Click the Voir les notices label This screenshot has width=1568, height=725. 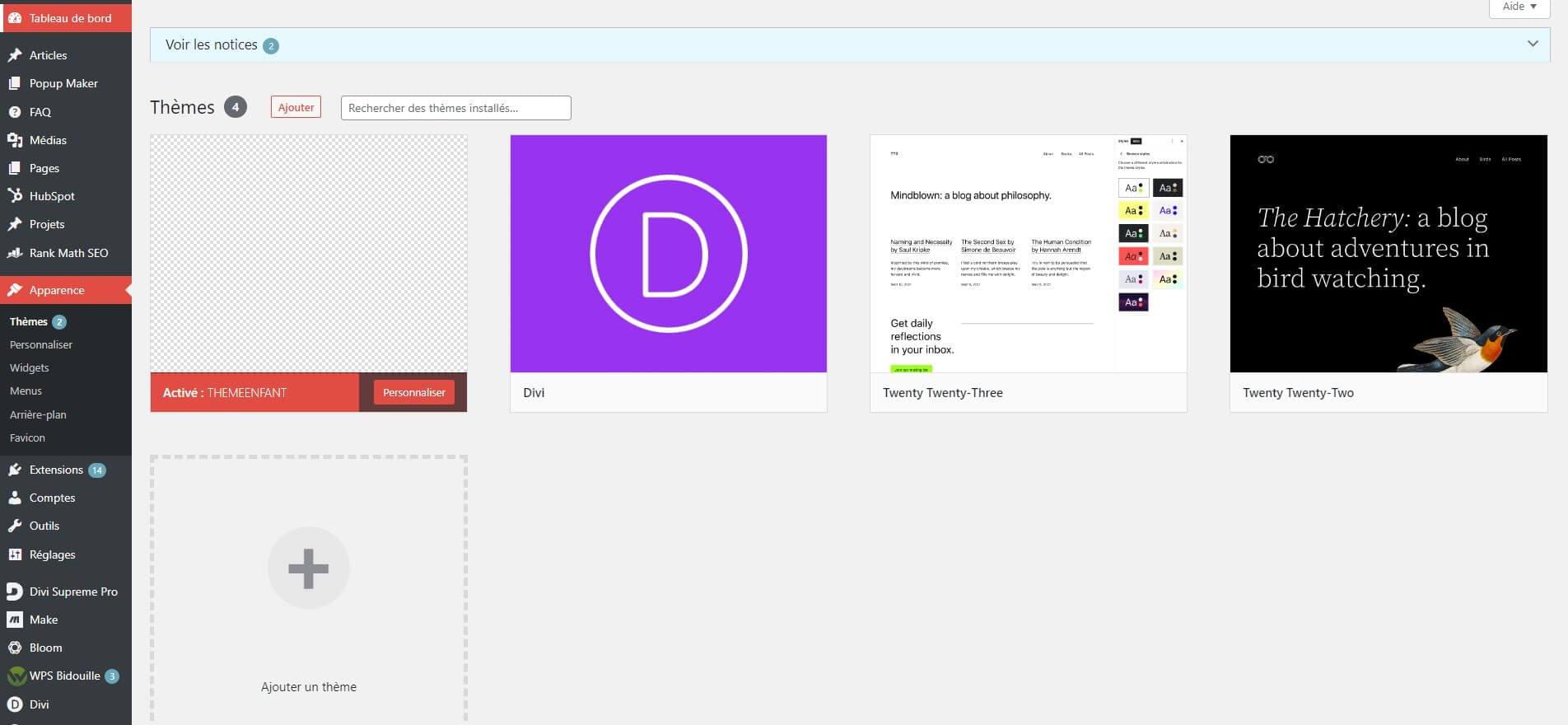(212, 44)
